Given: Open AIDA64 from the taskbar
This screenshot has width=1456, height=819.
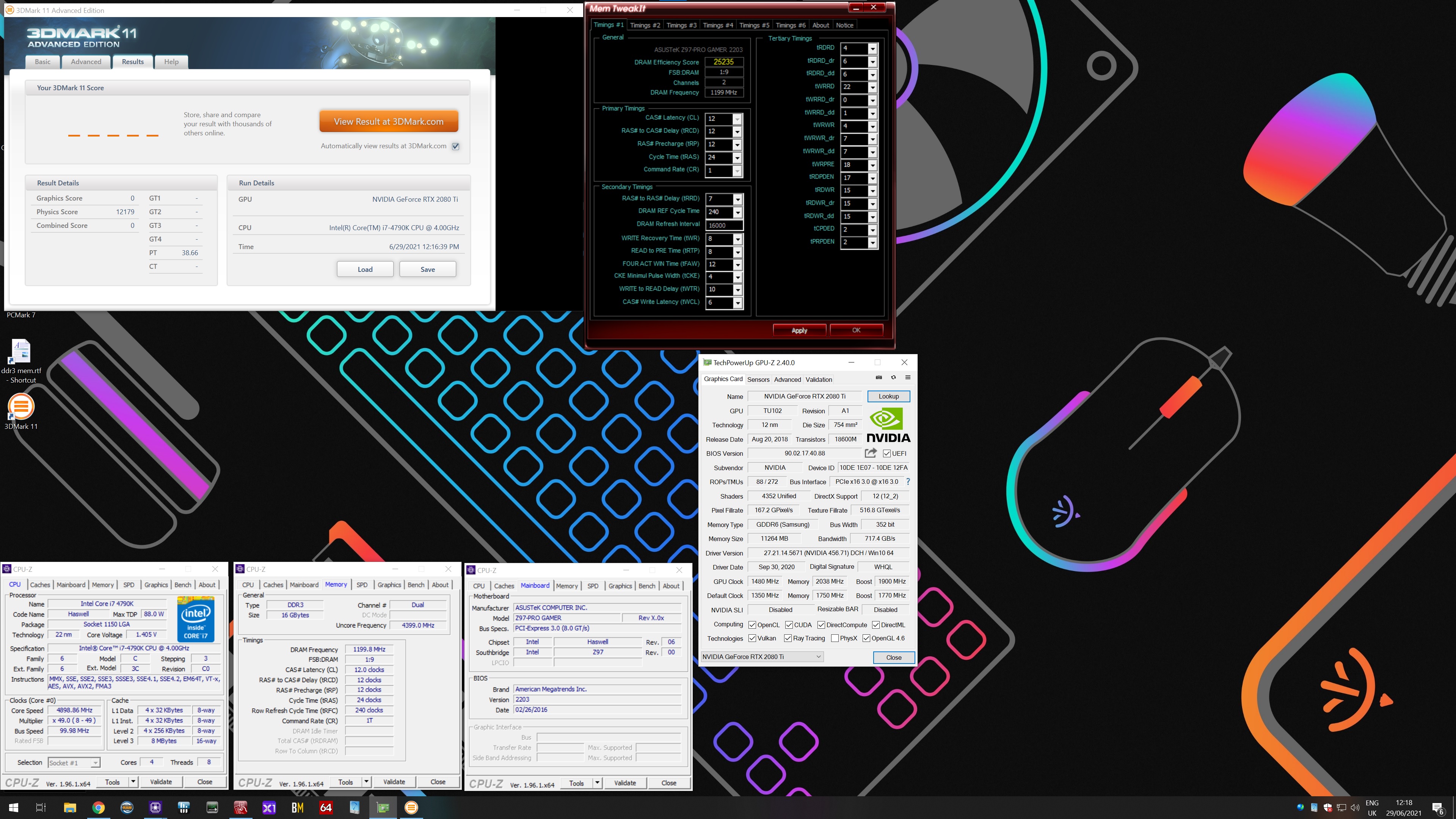Looking at the screenshot, I should pos(326,807).
